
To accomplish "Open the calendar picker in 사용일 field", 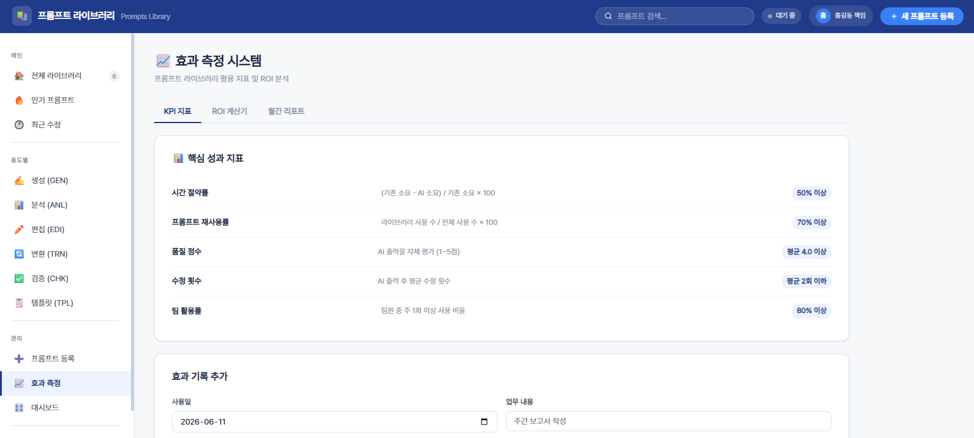I will pos(485,422).
